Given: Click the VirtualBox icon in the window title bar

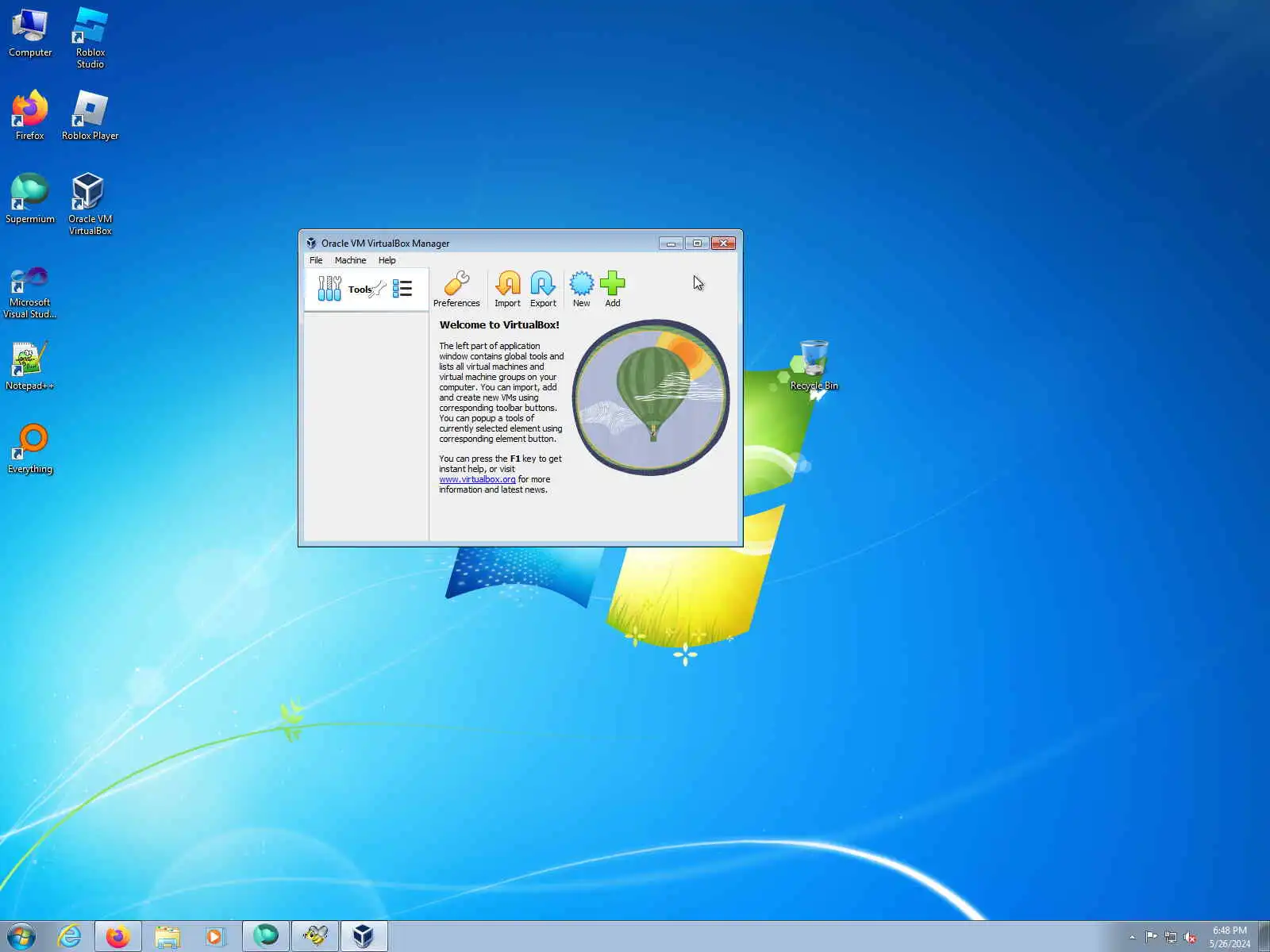Looking at the screenshot, I should (x=311, y=244).
